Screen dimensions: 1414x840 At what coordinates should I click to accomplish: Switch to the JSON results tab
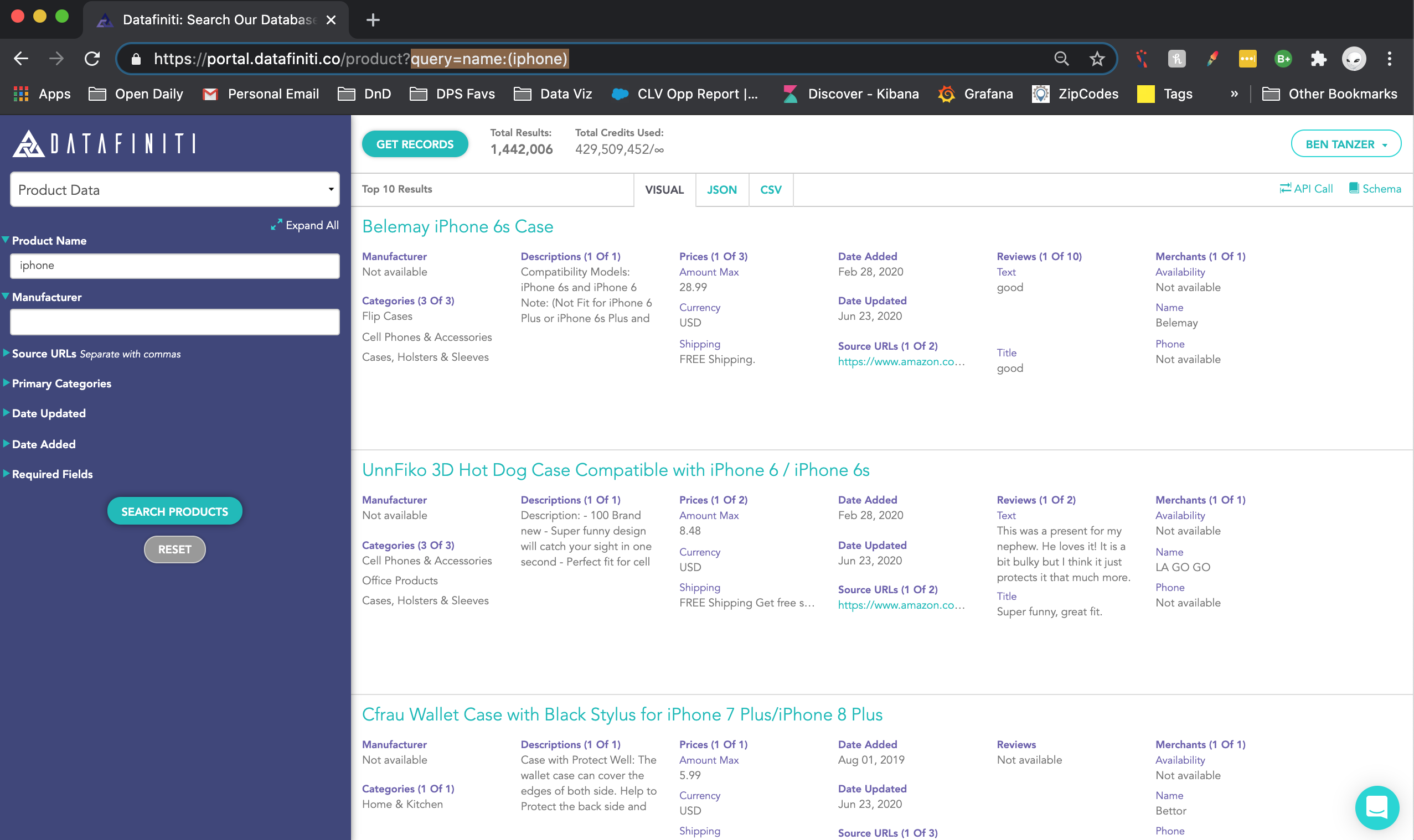coord(721,190)
